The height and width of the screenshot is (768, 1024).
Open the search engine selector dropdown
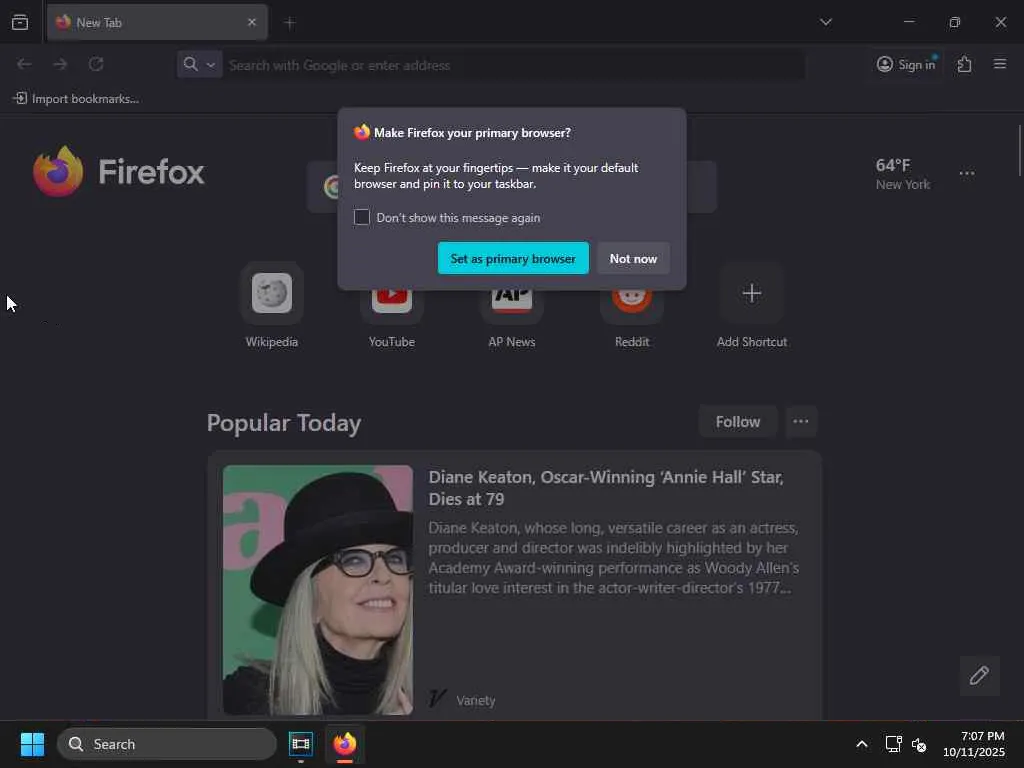[x=200, y=64]
